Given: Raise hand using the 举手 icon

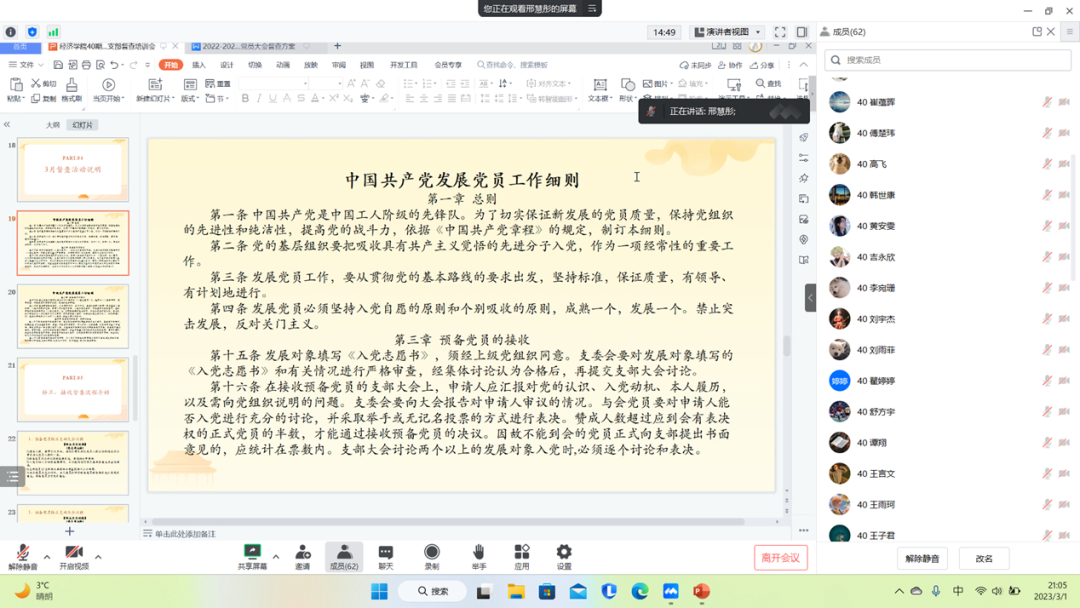Looking at the screenshot, I should [x=478, y=555].
